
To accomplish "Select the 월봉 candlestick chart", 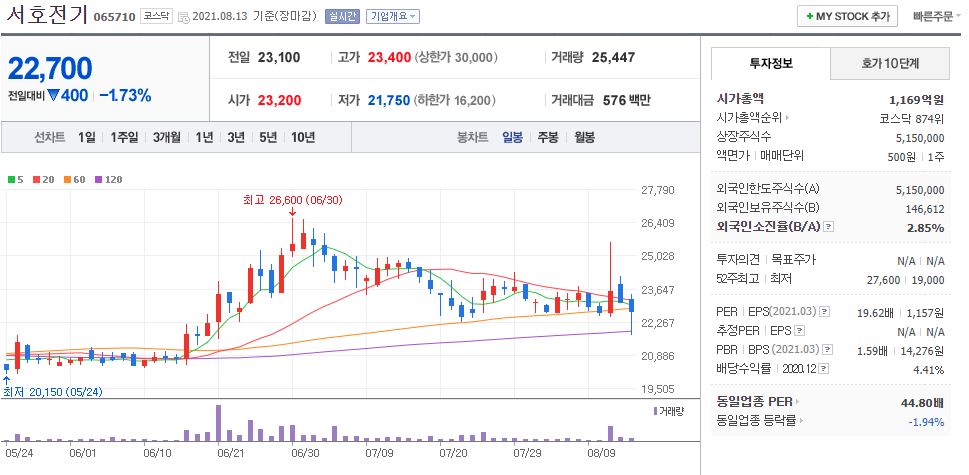I will pyautogui.click(x=584, y=137).
